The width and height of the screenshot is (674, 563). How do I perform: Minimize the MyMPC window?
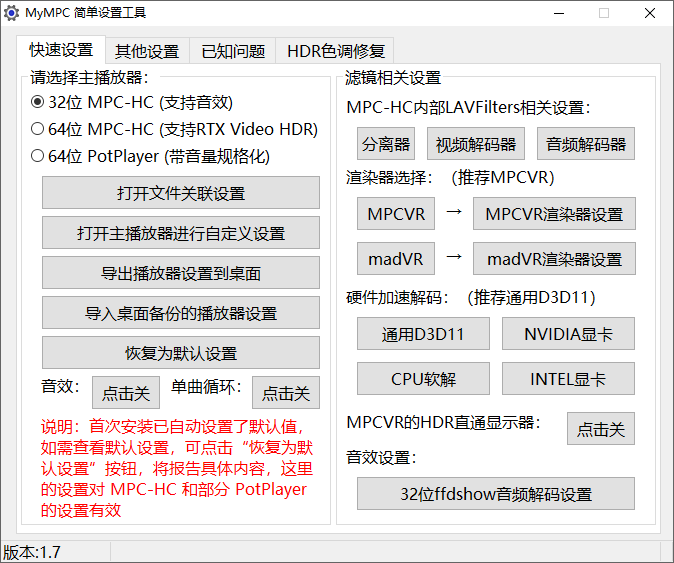point(559,13)
